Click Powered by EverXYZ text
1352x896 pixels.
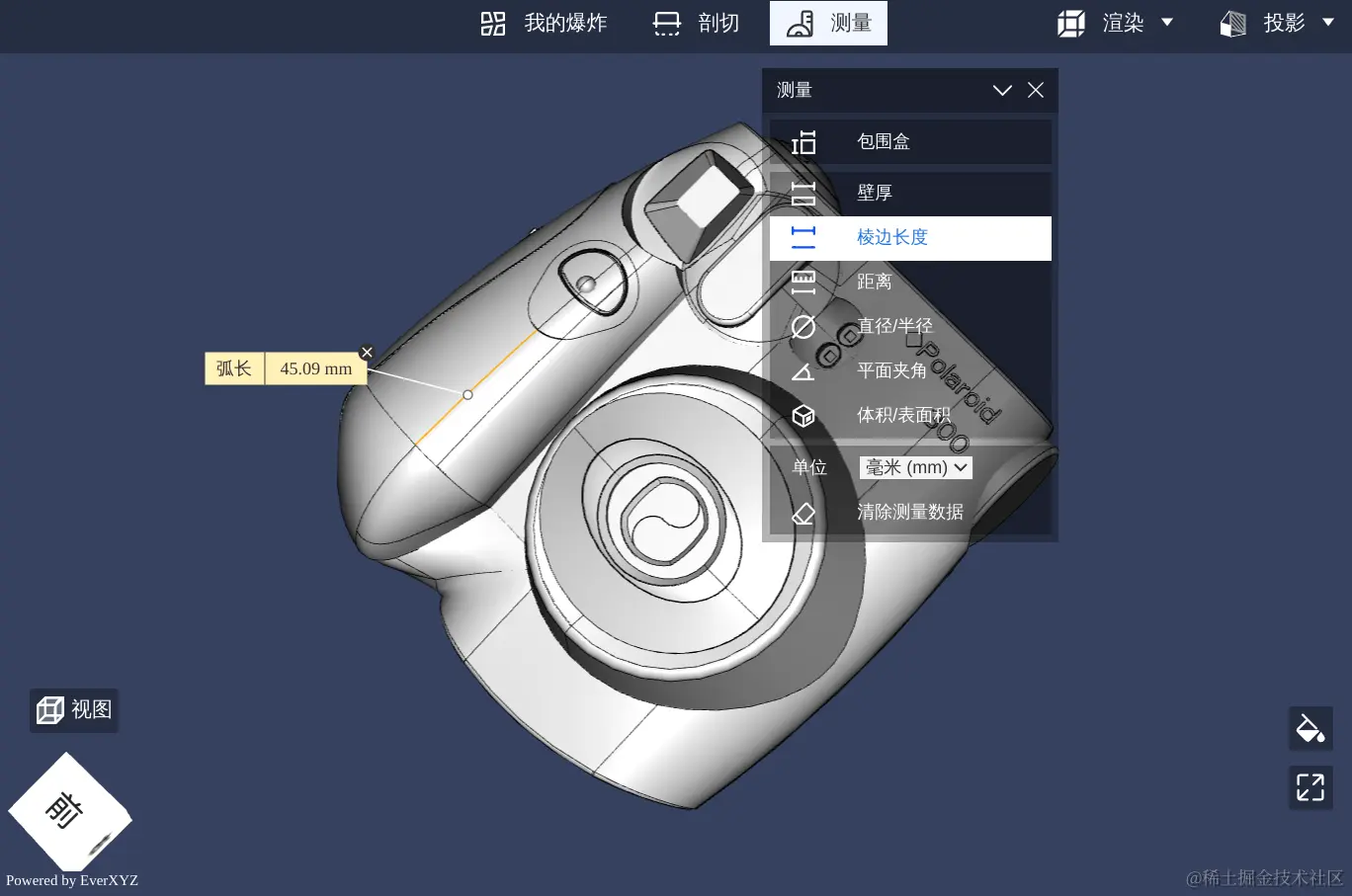point(72,880)
